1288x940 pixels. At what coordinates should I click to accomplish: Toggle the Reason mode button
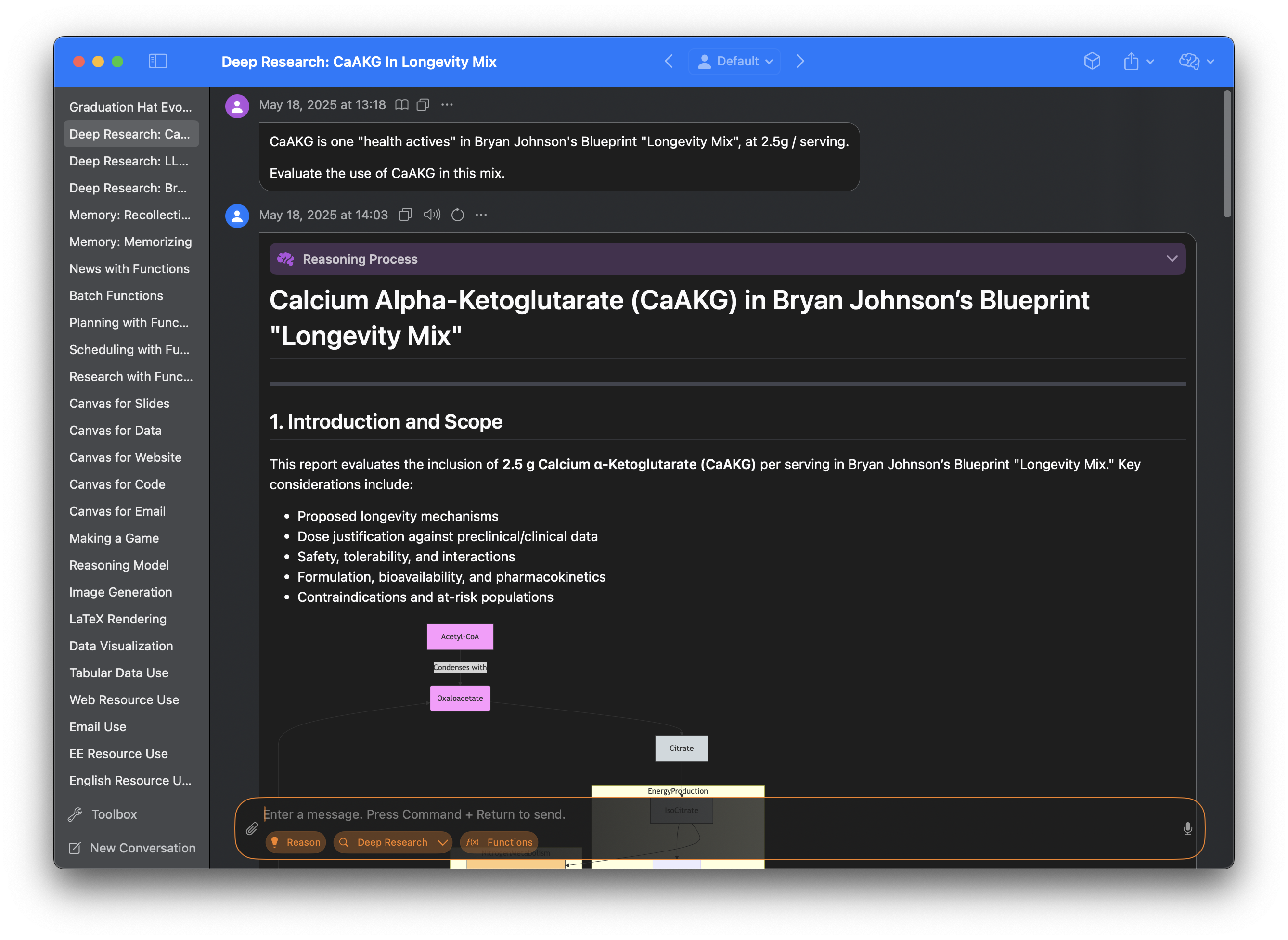click(296, 842)
